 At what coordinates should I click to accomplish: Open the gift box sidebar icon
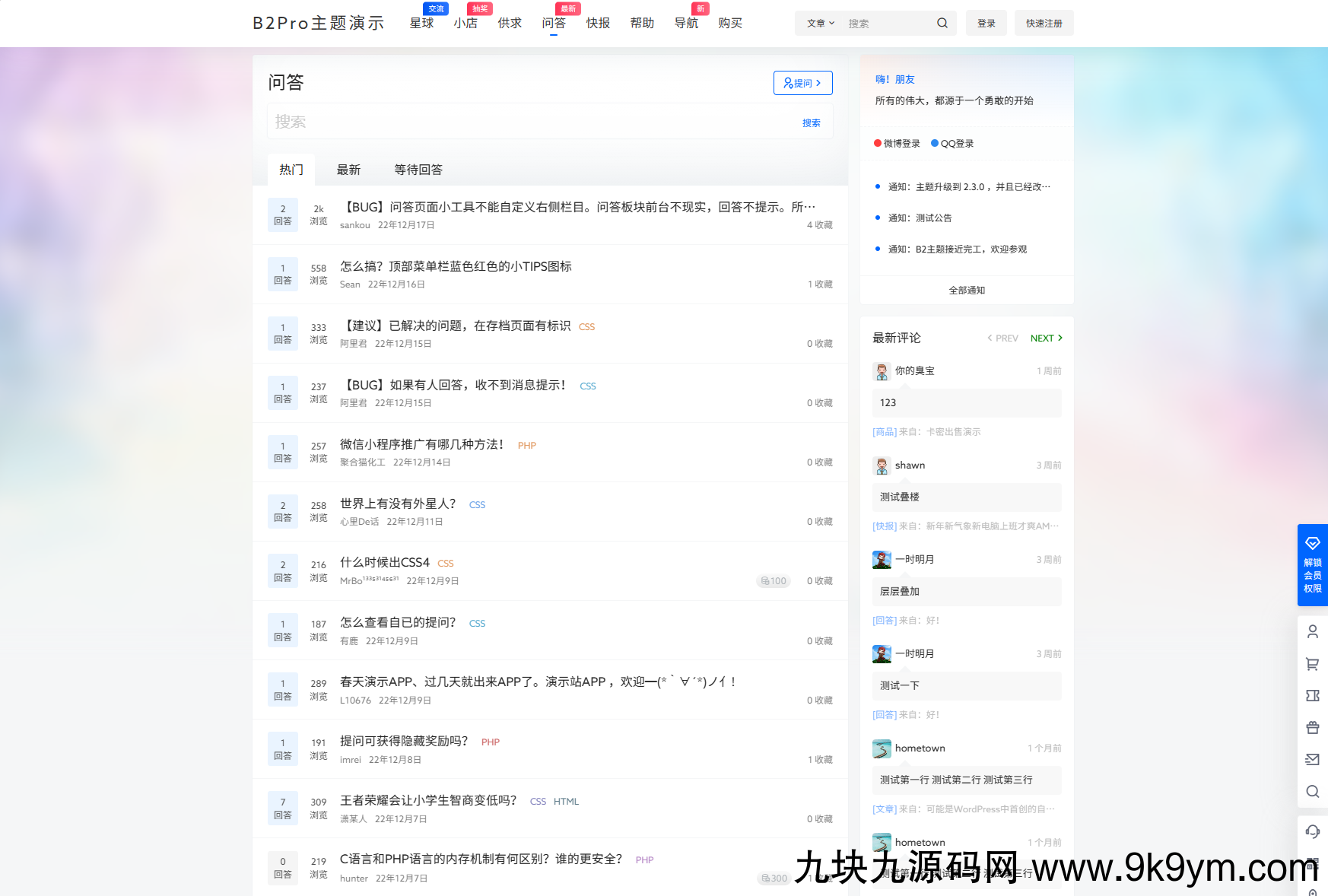point(1312,728)
